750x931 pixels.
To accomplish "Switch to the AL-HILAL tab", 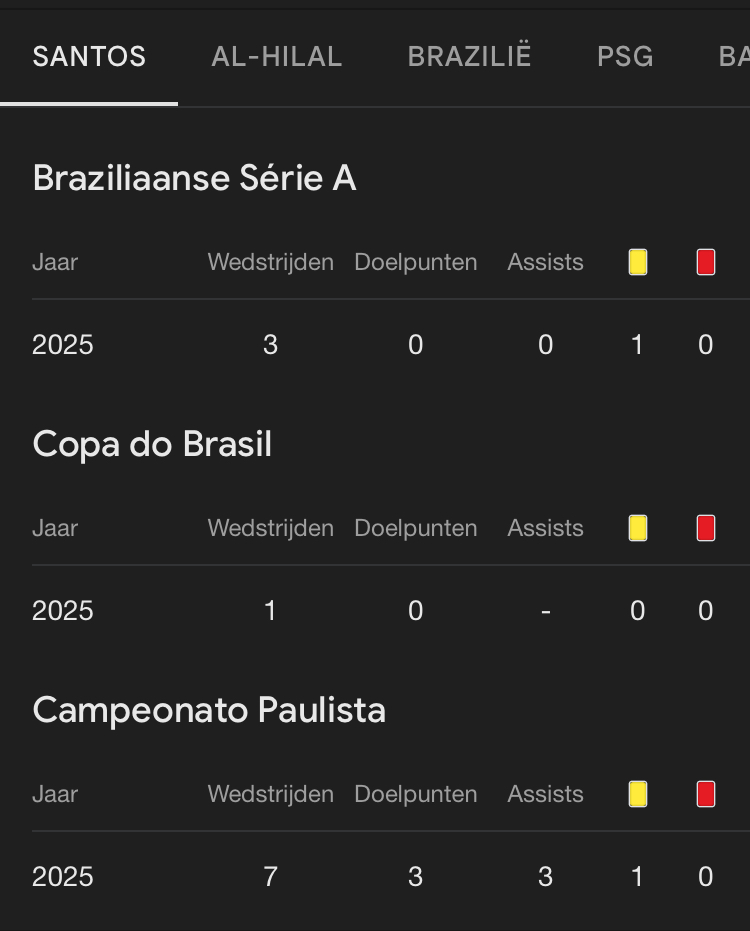I will tap(277, 57).
